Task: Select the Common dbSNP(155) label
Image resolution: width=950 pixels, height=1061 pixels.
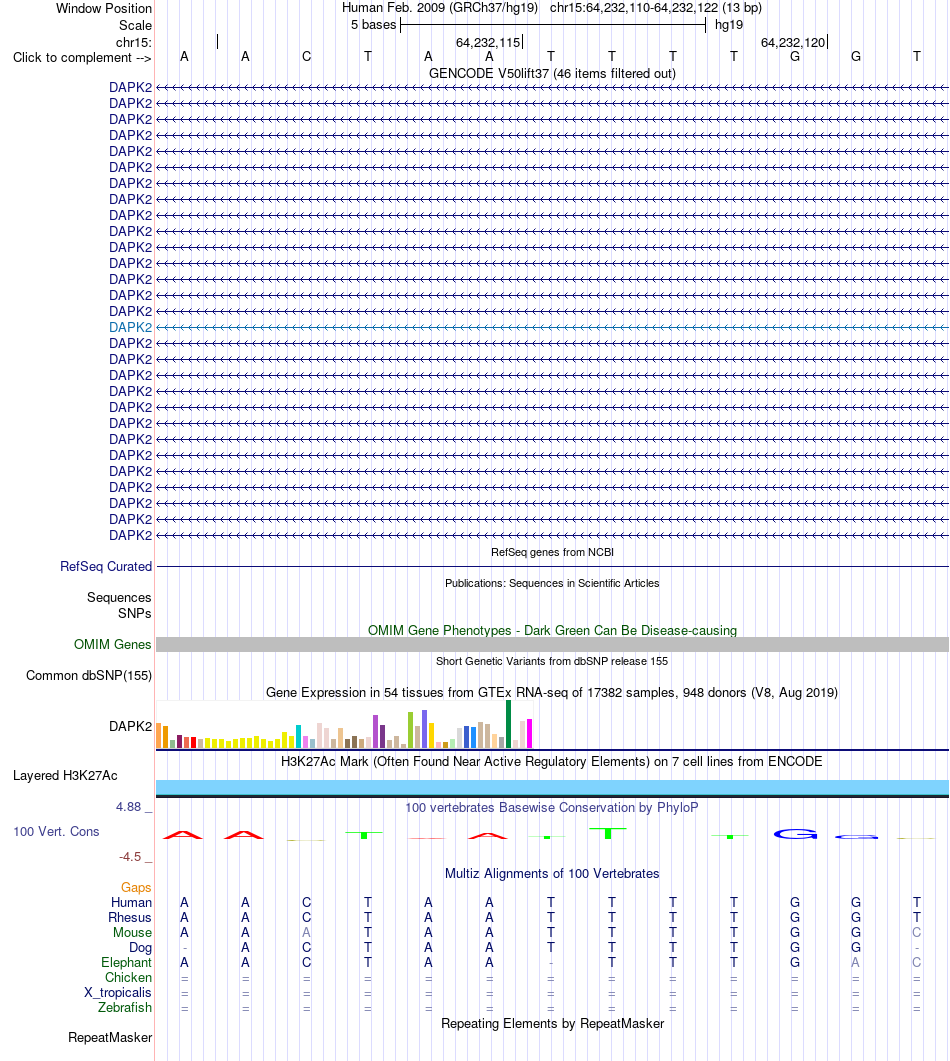Action: 89,675
